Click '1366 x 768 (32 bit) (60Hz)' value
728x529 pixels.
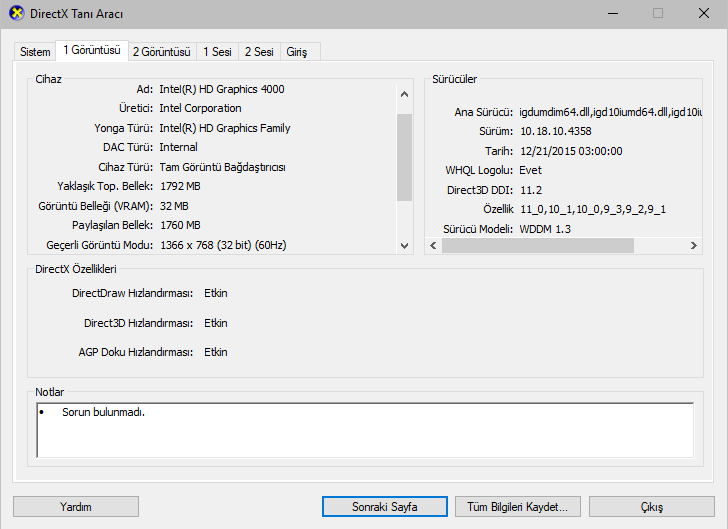(x=223, y=245)
